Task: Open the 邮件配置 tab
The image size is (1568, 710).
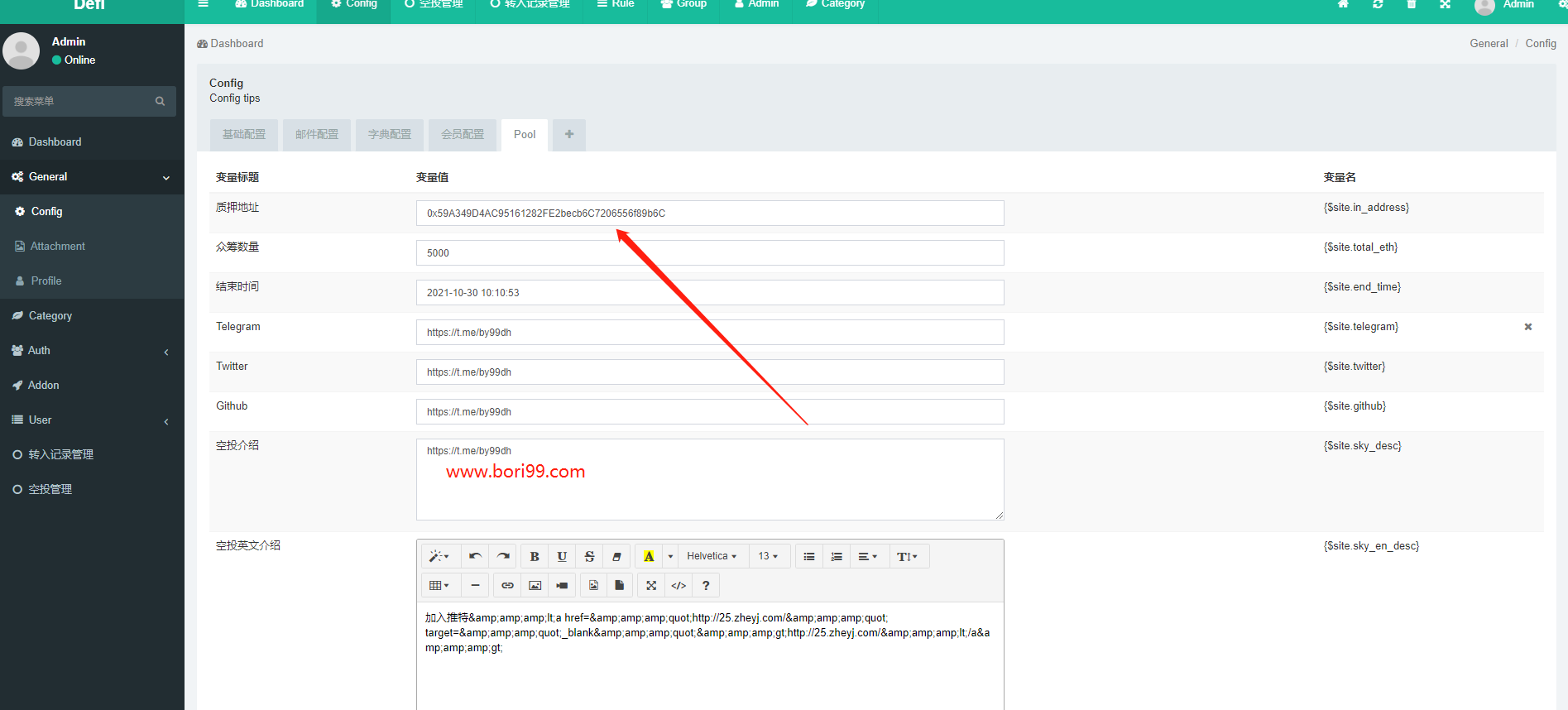Action: coord(317,134)
